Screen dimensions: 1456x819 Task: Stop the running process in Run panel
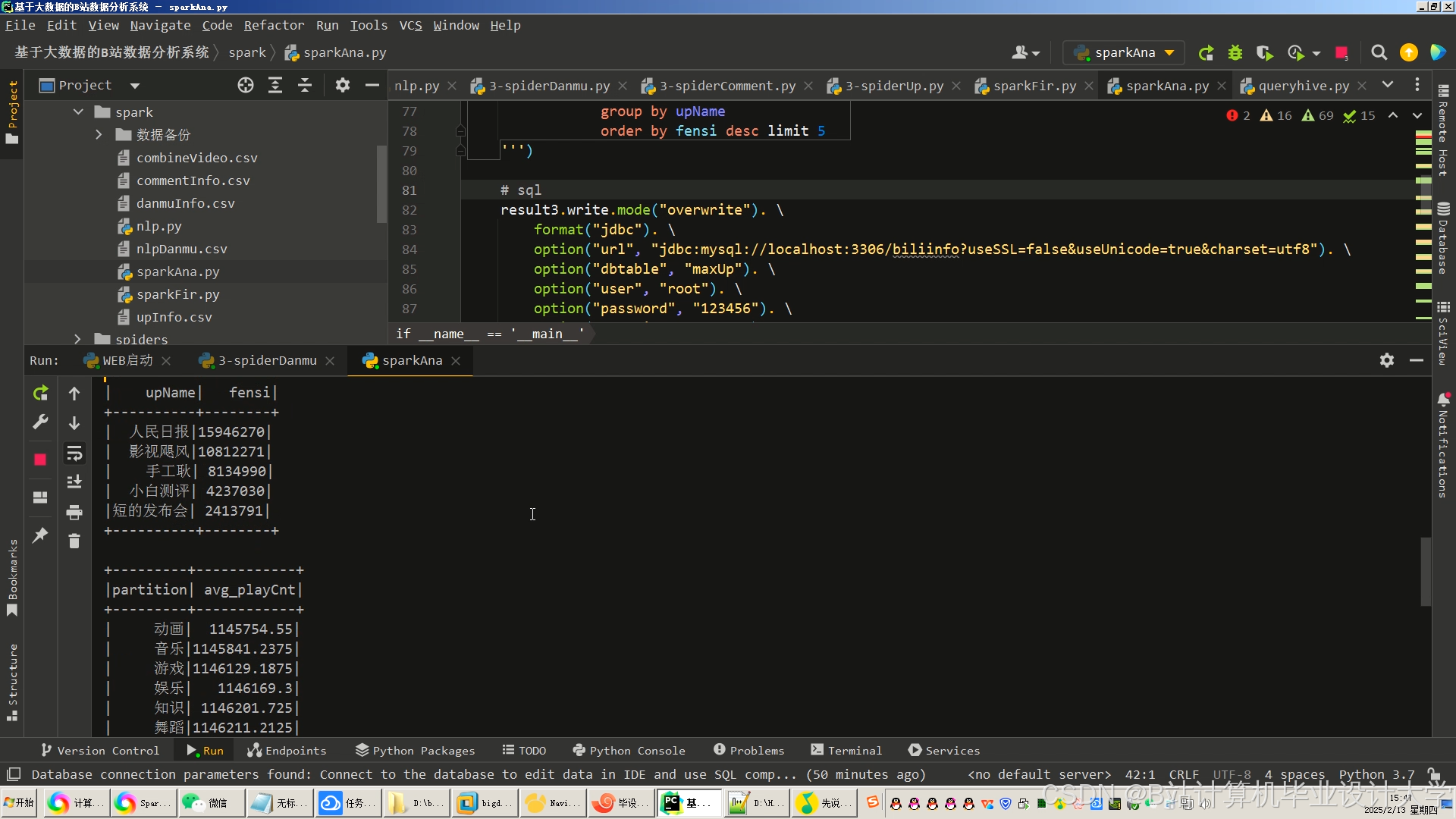tap(40, 460)
